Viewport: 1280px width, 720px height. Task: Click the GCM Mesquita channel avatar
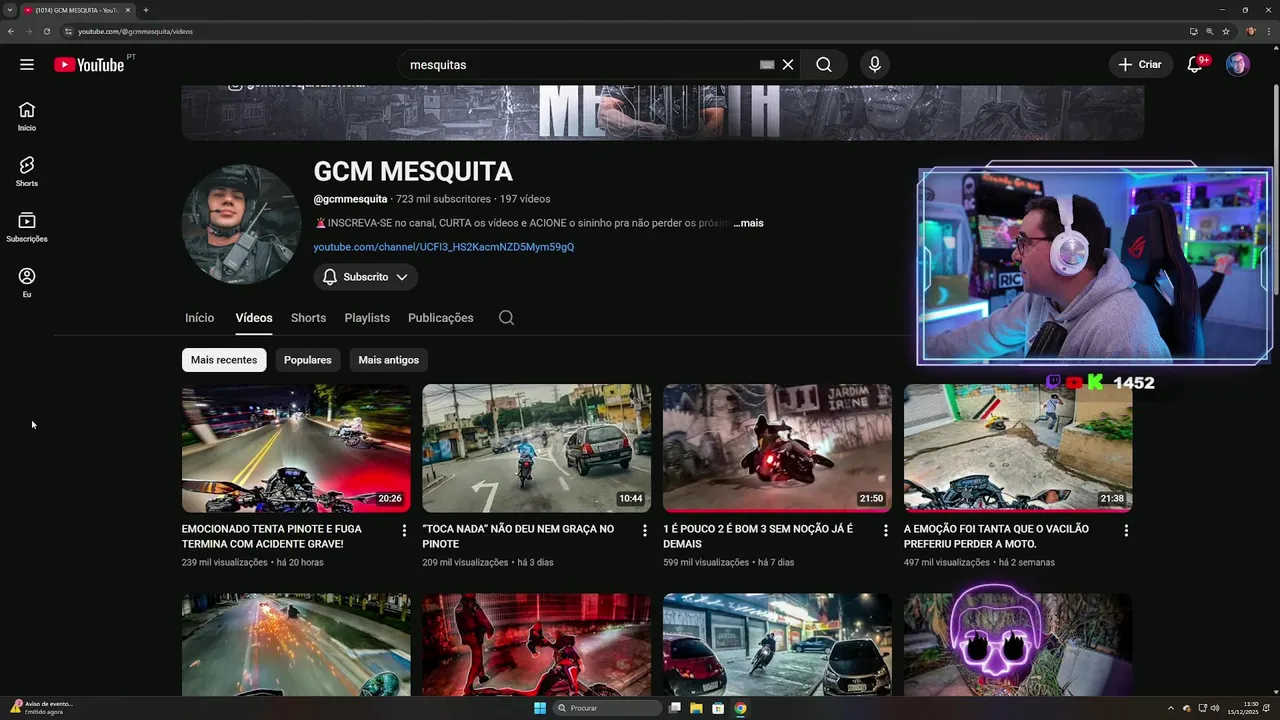tap(241, 224)
